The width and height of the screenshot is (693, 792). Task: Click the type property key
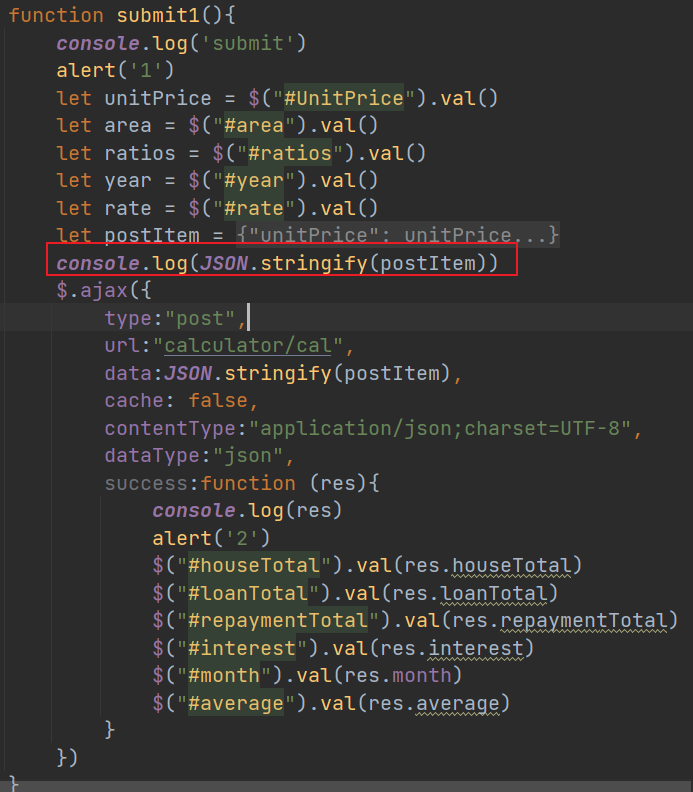pos(128,319)
